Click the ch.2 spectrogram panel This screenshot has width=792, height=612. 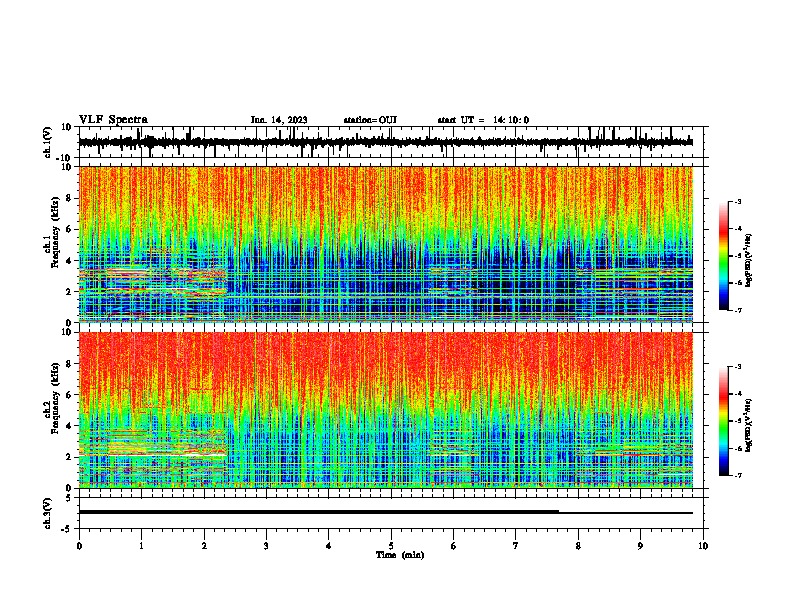[x=386, y=410]
